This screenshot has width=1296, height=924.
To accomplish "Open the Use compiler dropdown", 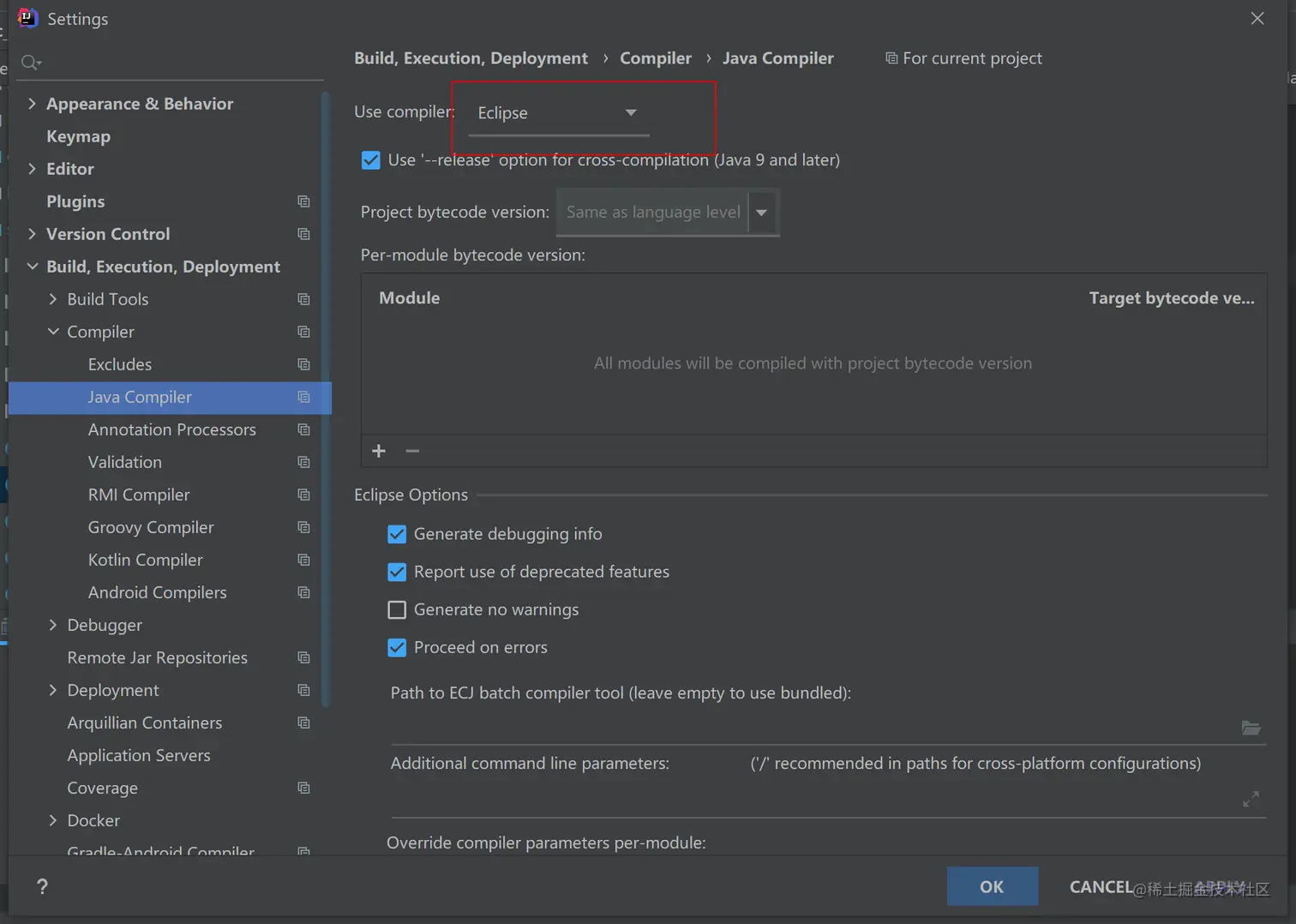I will (558, 113).
